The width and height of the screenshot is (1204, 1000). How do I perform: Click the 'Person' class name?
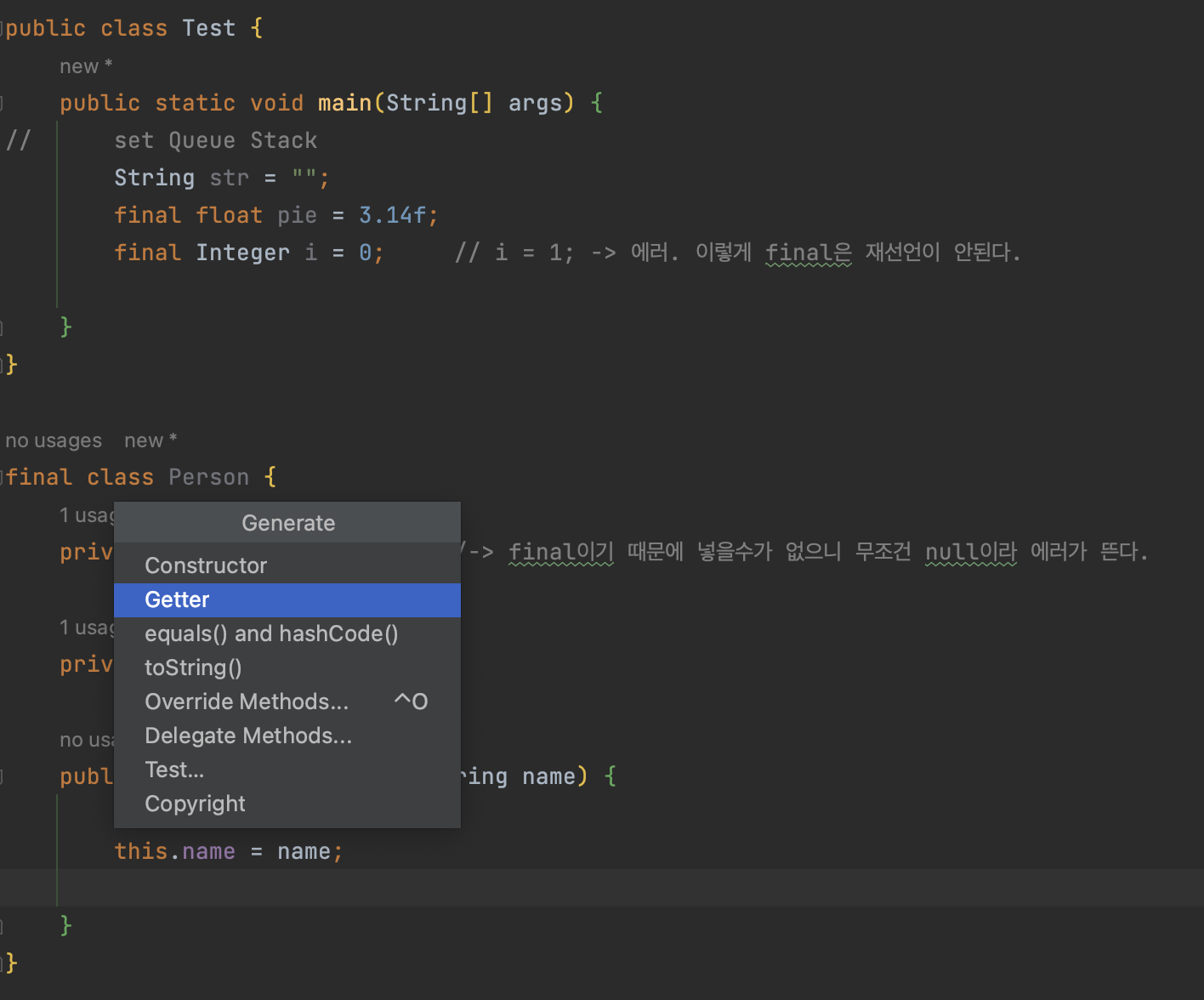[x=209, y=477]
